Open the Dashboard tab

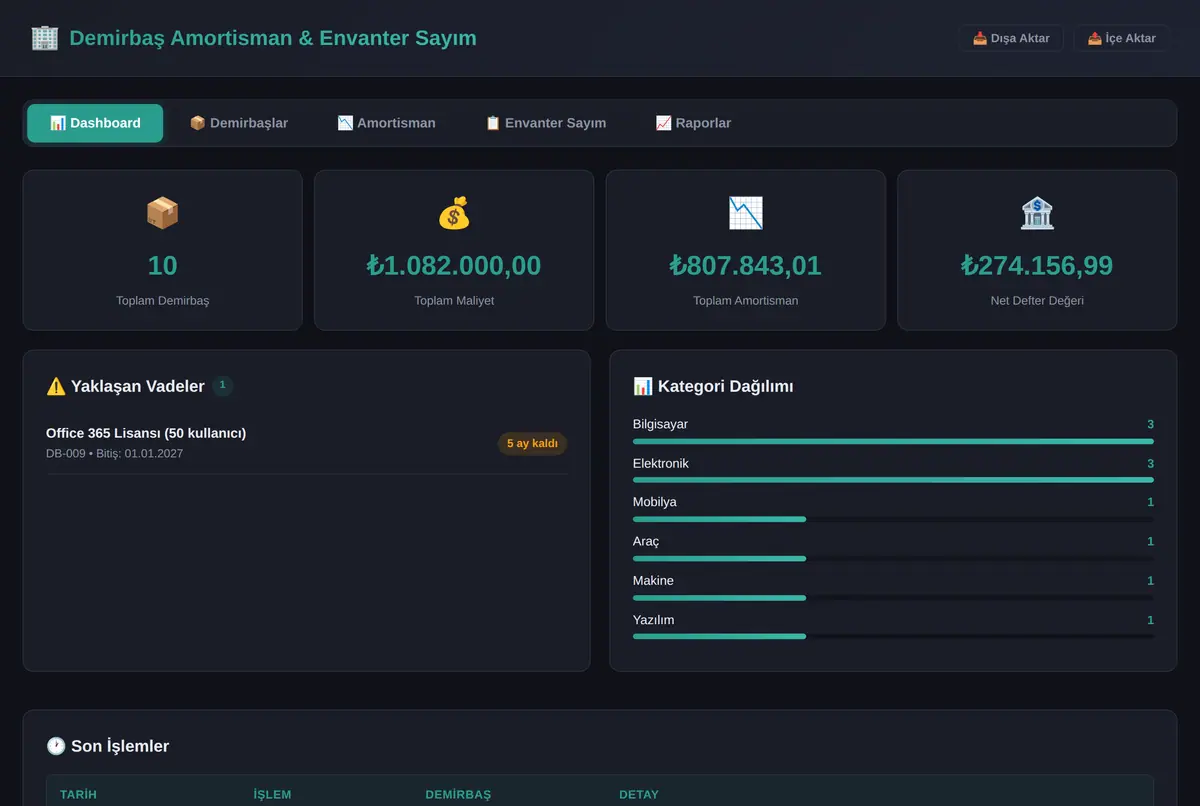95,123
